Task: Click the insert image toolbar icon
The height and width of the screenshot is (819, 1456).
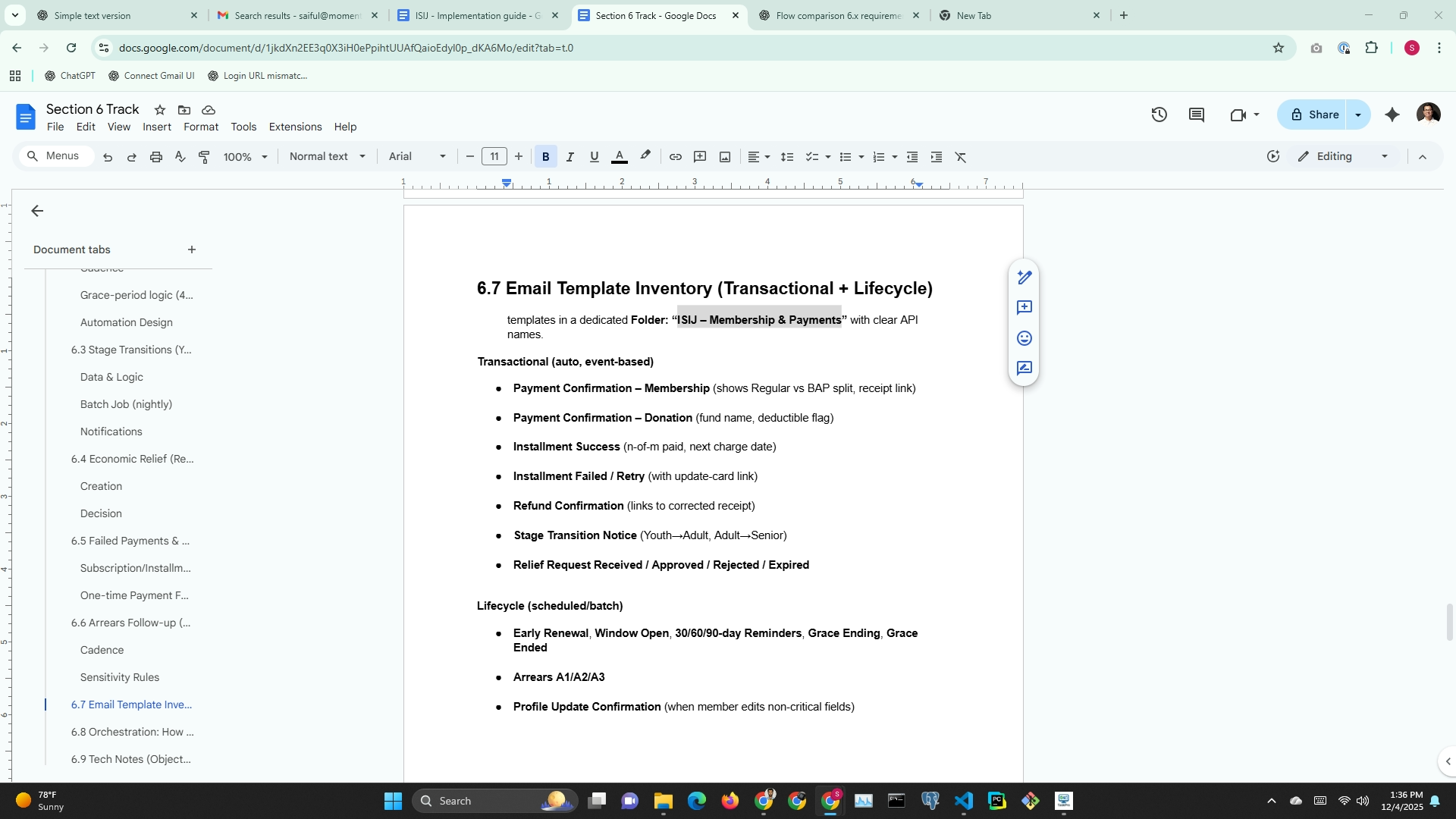Action: [725, 157]
